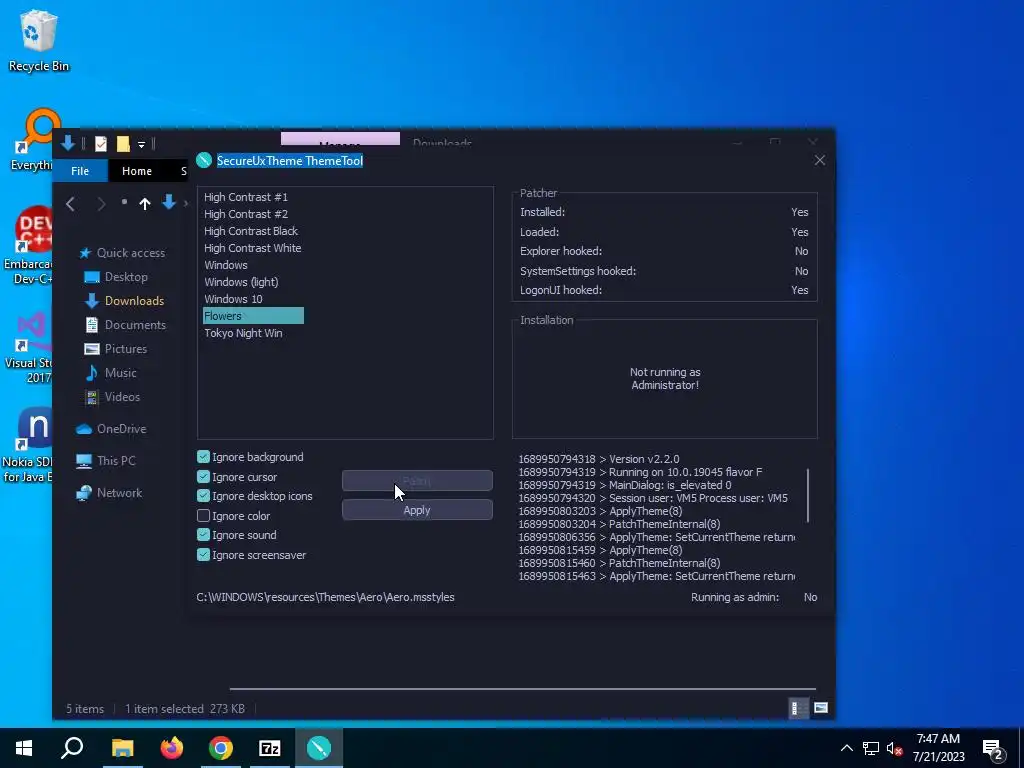This screenshot has height=768, width=1024.
Task: Open Documents in Explorer sidebar
Action: pyautogui.click(x=125, y=325)
